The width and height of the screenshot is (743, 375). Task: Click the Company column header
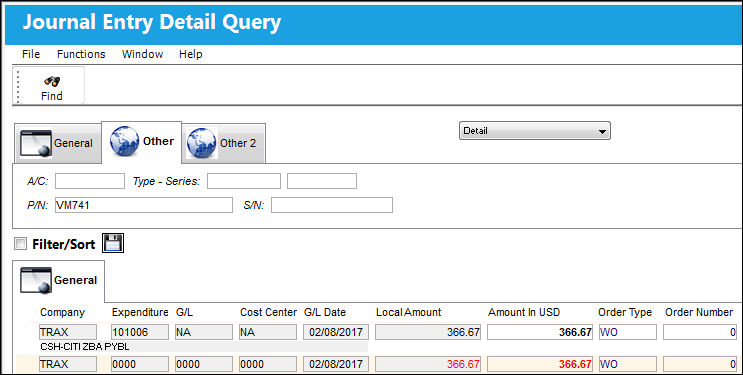[63, 312]
